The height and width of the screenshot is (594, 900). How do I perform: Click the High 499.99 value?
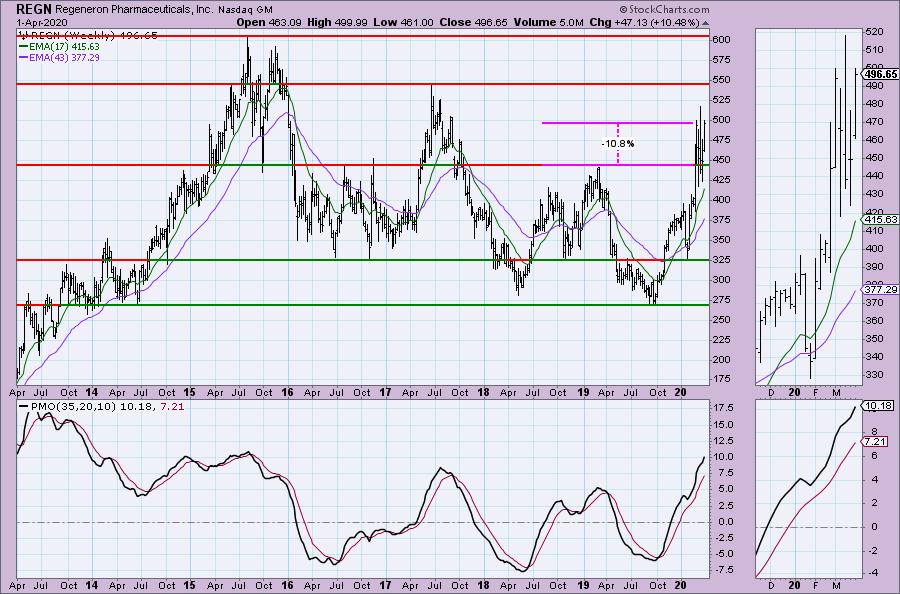[336, 23]
